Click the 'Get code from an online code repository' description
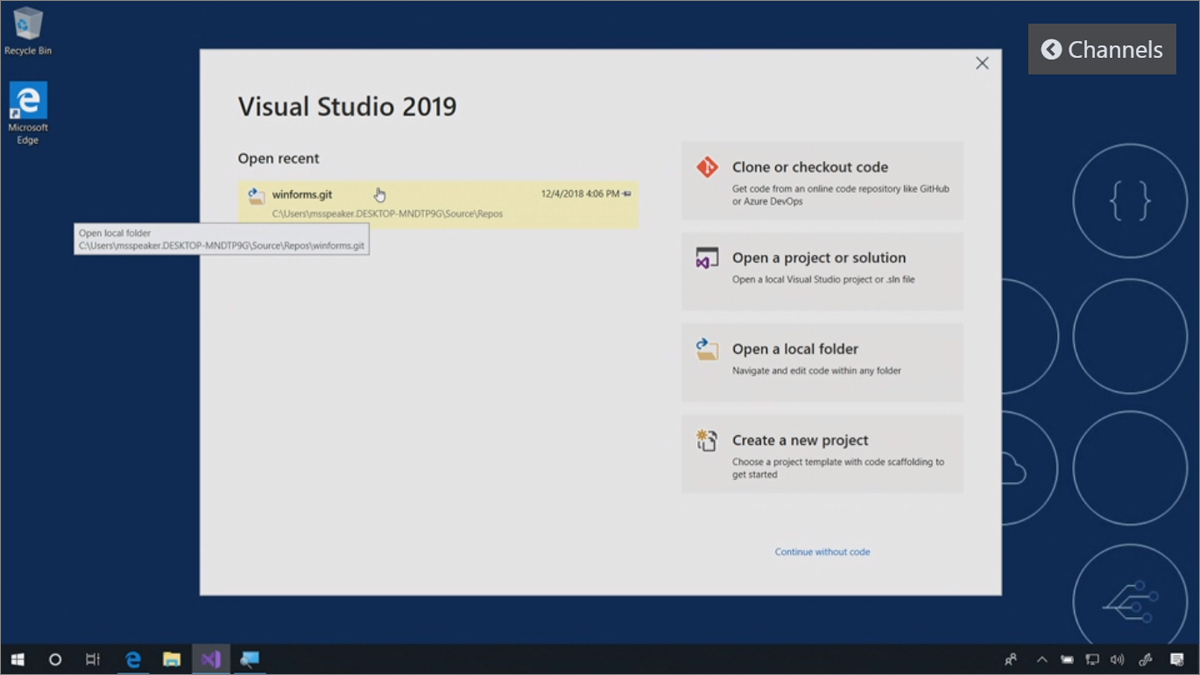Screen dimensions: 1200x675 tap(841, 195)
